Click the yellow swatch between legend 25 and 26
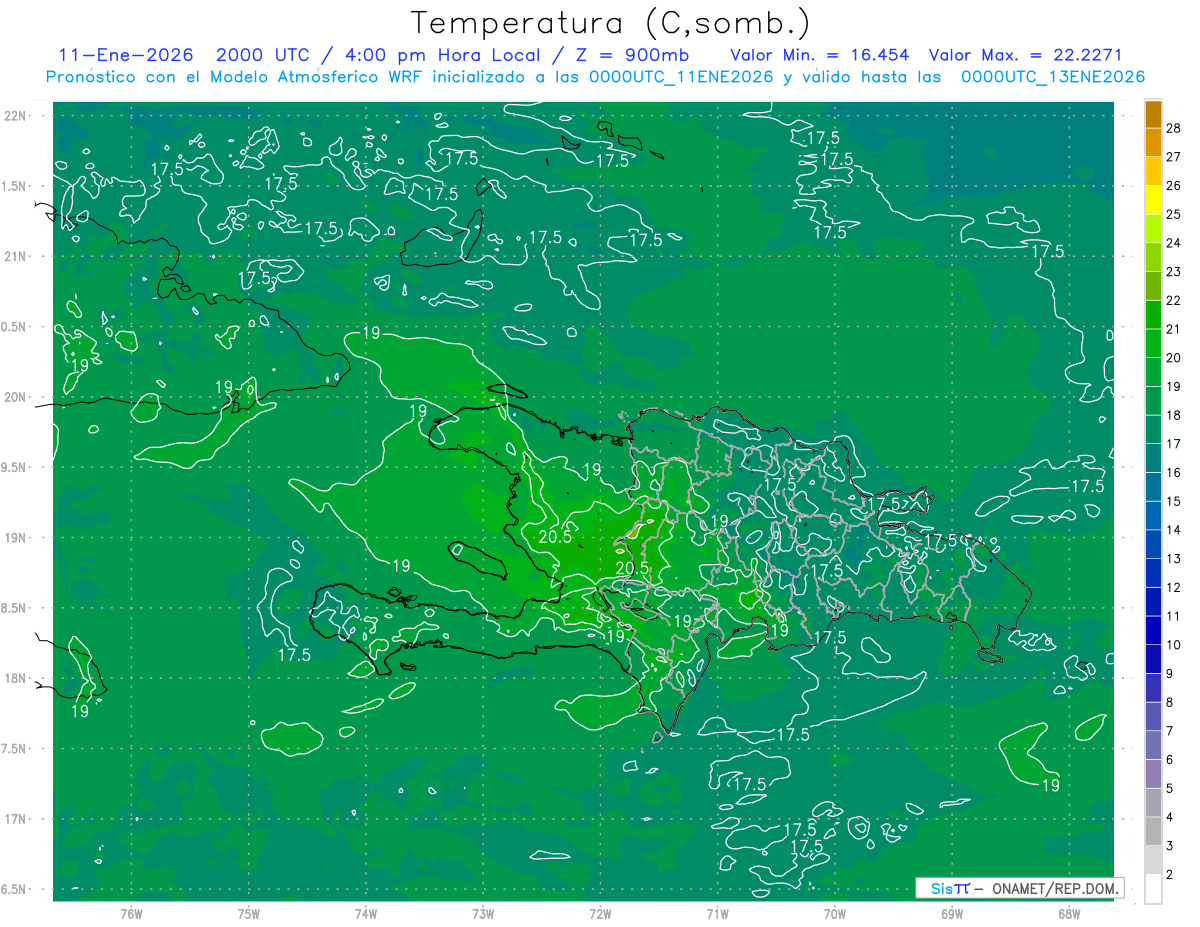Viewport: 1200px width, 927px height. click(x=1153, y=199)
